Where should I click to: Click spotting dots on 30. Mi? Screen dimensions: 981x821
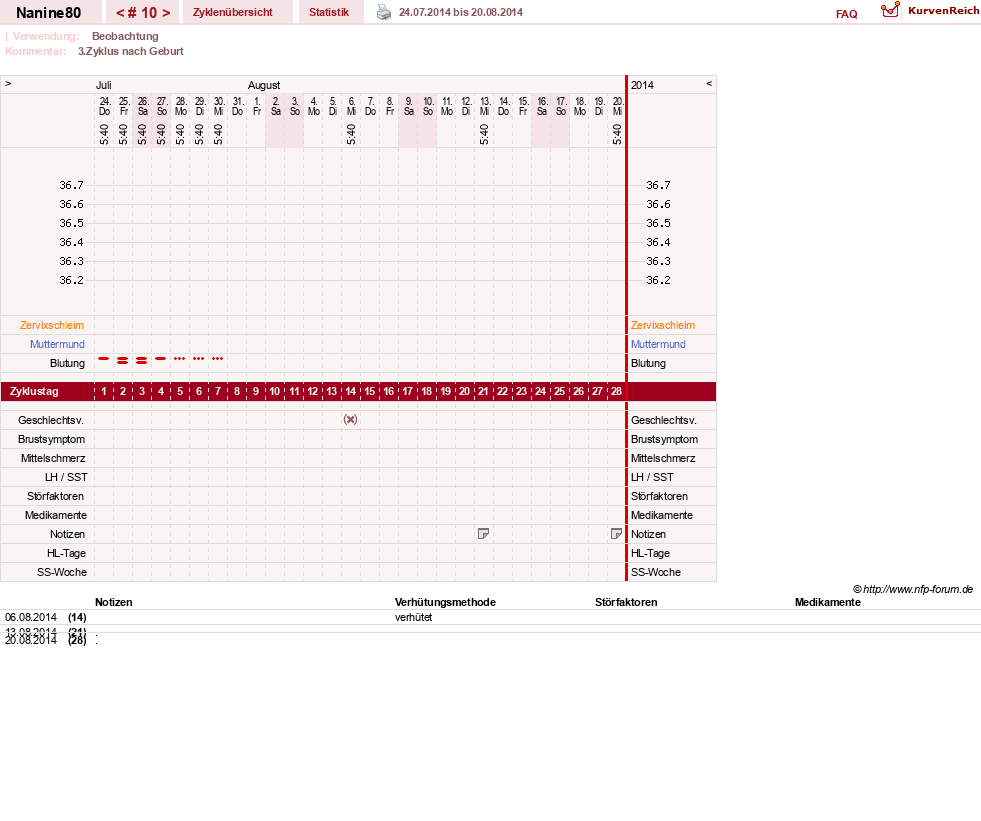click(218, 359)
